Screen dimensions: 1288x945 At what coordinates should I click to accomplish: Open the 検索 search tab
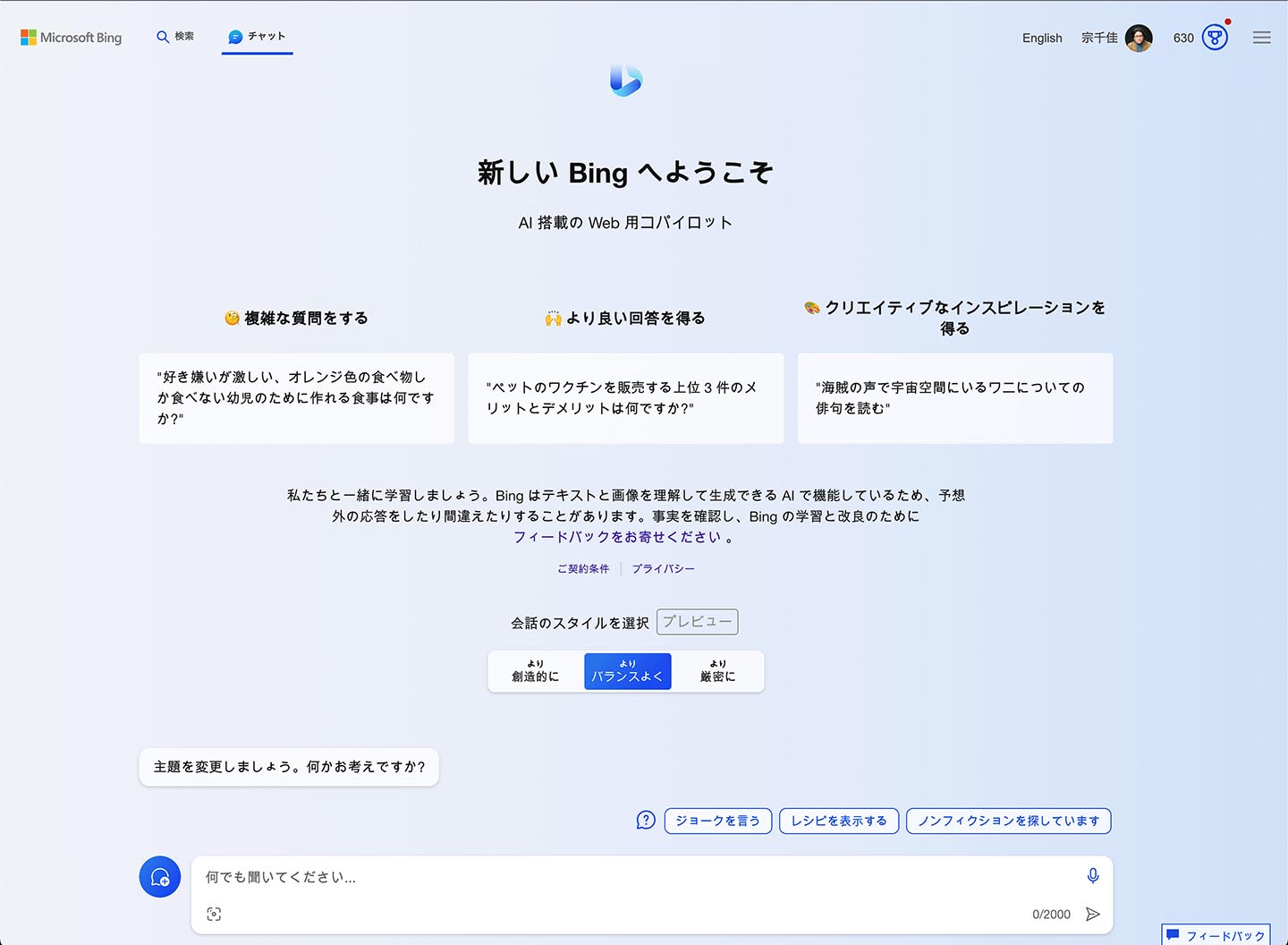(175, 37)
